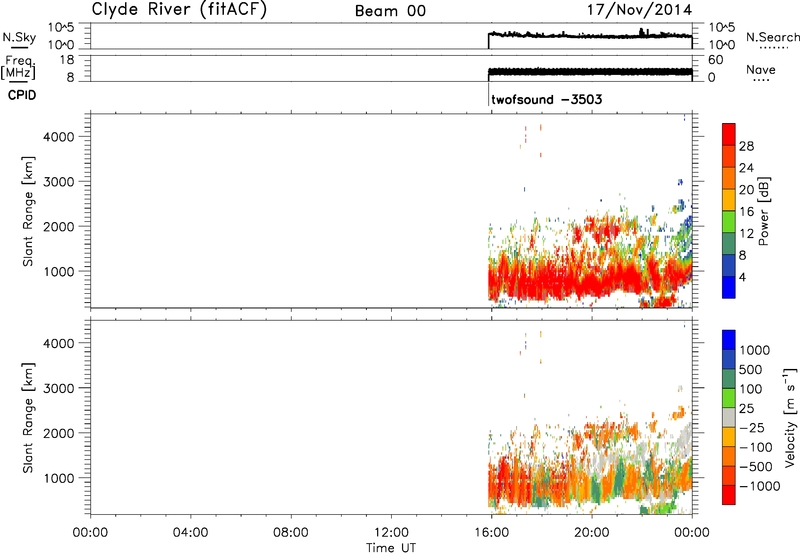
Task: Click the 'Beam 00' label
Action: (390, 11)
